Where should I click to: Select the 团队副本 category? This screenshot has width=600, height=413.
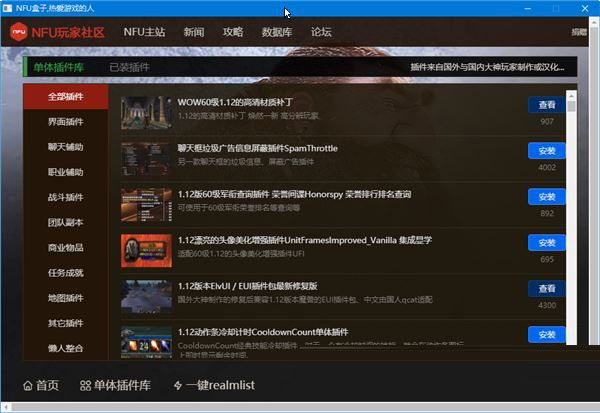pyautogui.click(x=66, y=222)
